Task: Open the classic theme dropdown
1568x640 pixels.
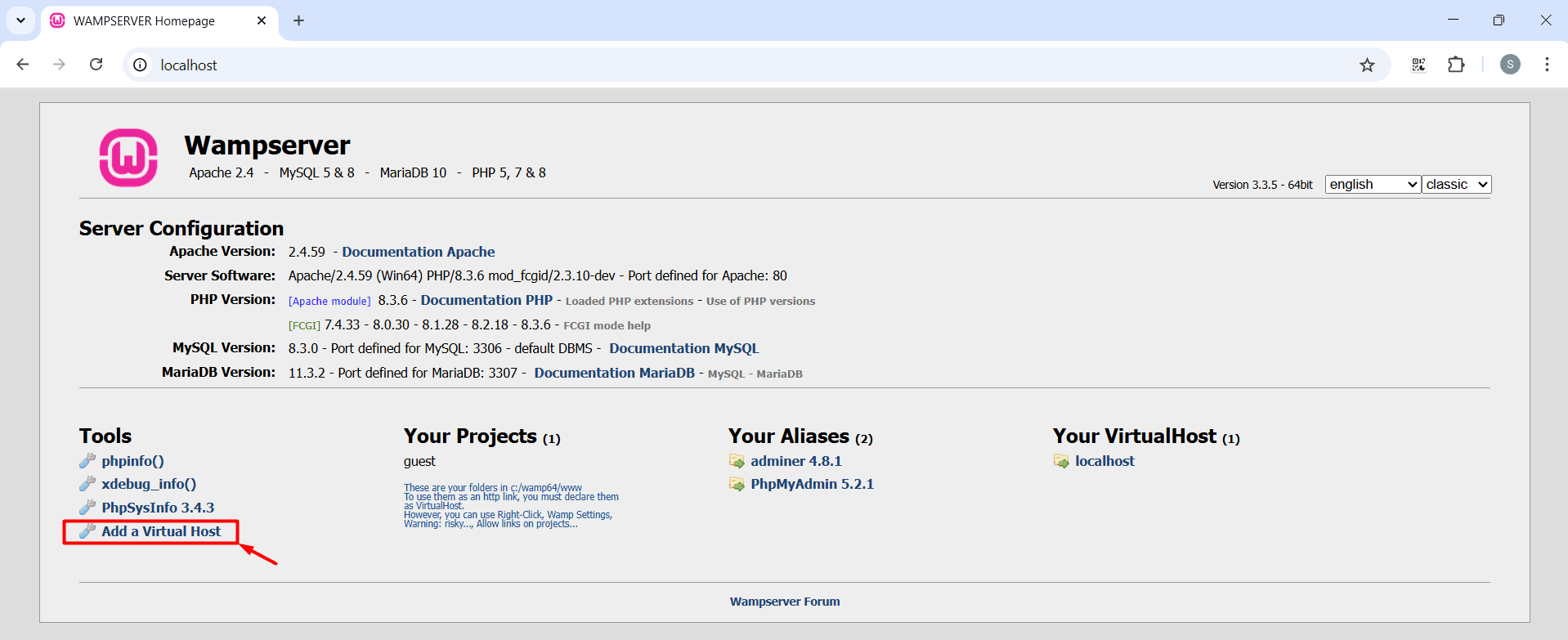Action: [x=1456, y=185]
